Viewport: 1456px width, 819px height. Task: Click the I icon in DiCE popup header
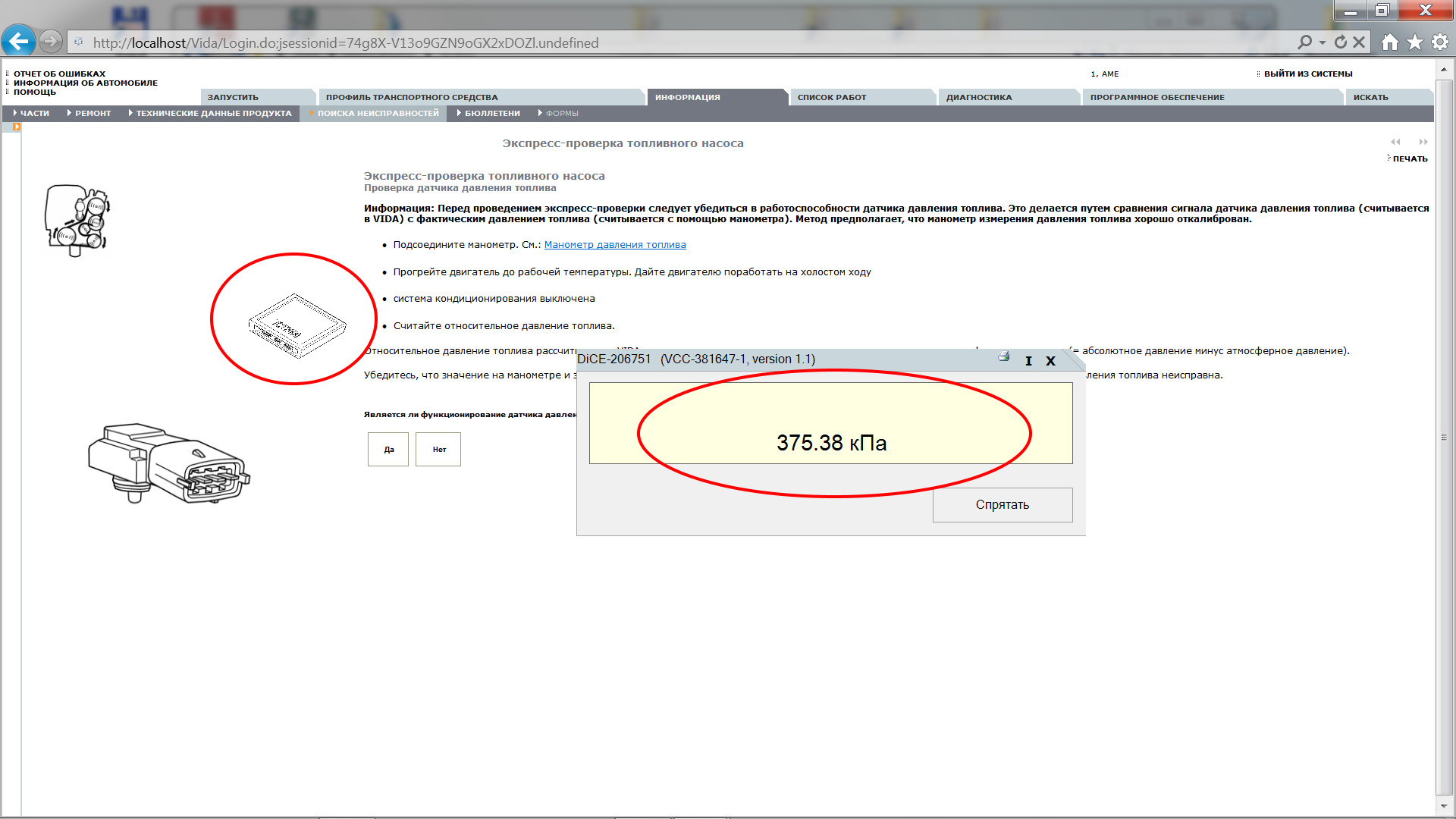pyautogui.click(x=1028, y=361)
